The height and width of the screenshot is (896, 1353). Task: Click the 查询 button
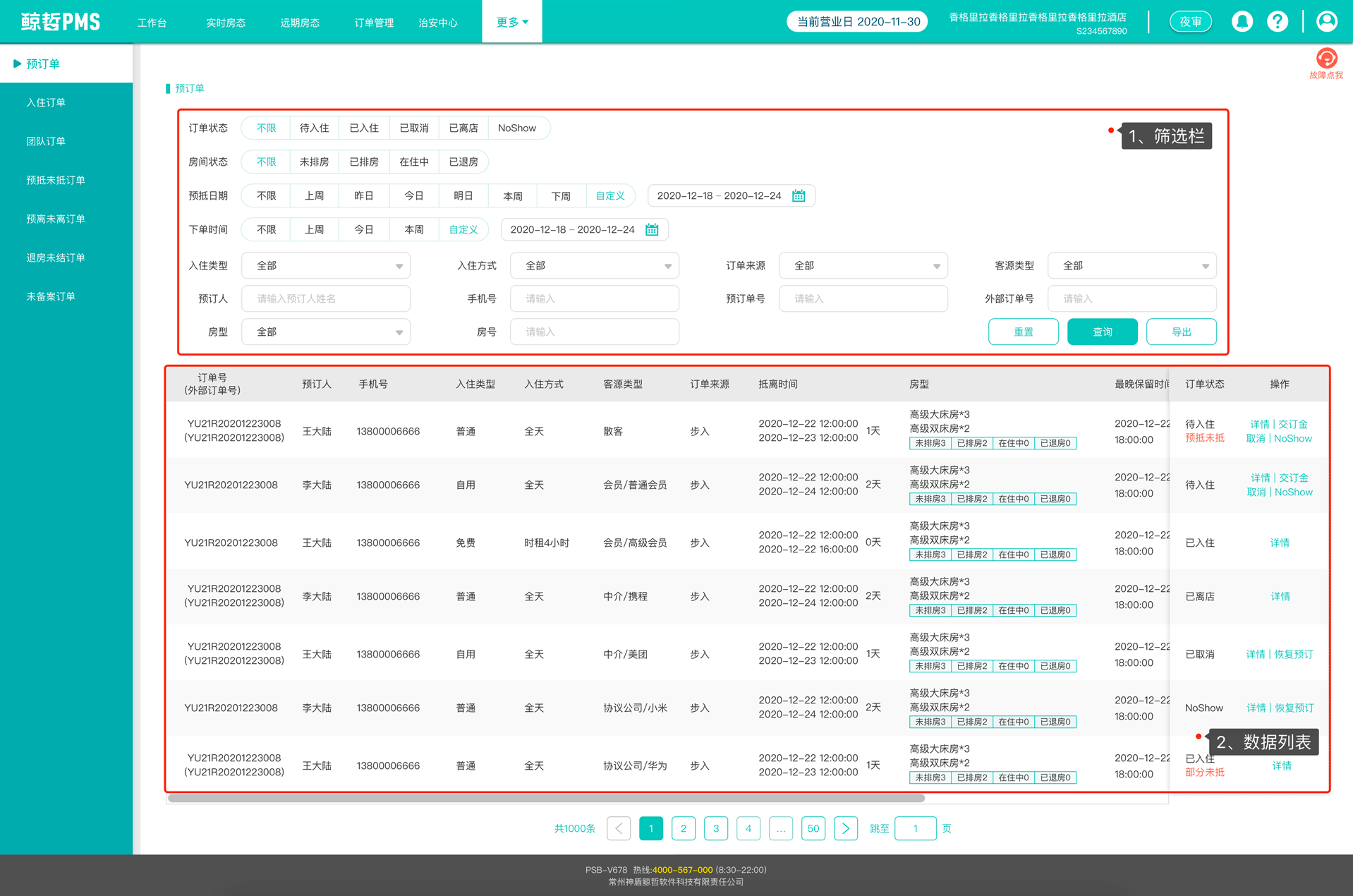pyautogui.click(x=1102, y=332)
